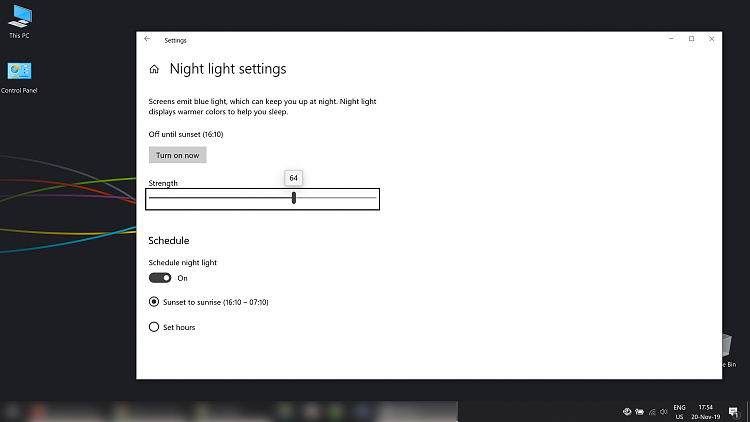Click the 'Off until sunset (16:10)' text
Image resolution: width=750 pixels, height=422 pixels.
[186, 134]
